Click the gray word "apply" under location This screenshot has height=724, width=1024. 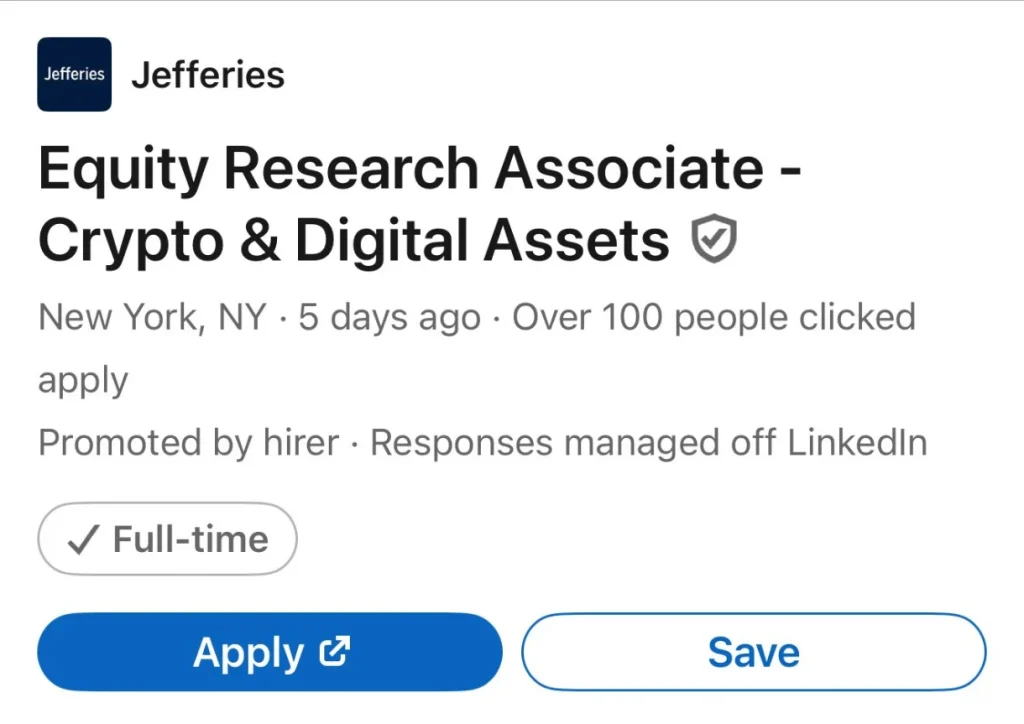coord(83,381)
